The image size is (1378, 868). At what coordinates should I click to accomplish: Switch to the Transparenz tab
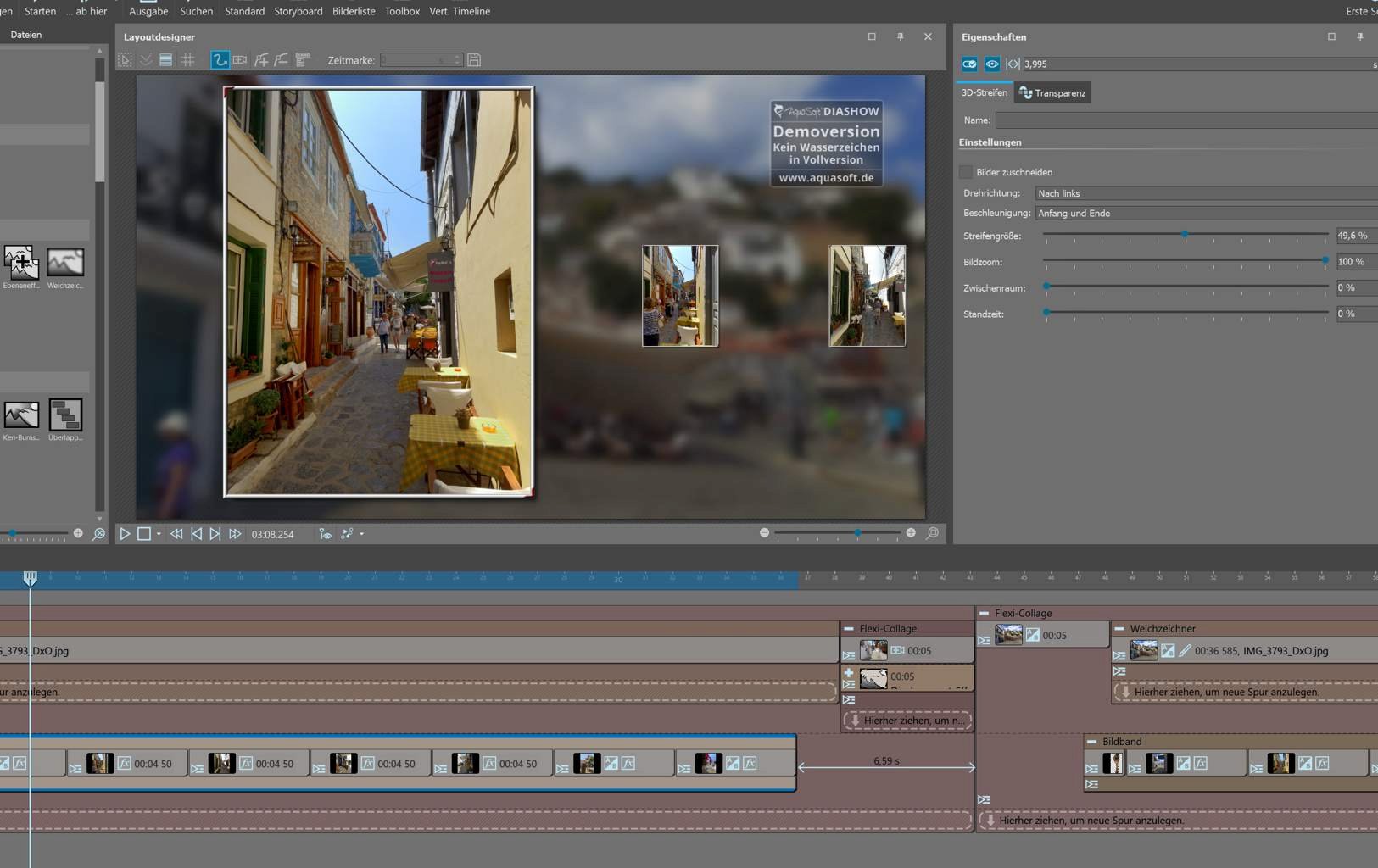[1052, 93]
